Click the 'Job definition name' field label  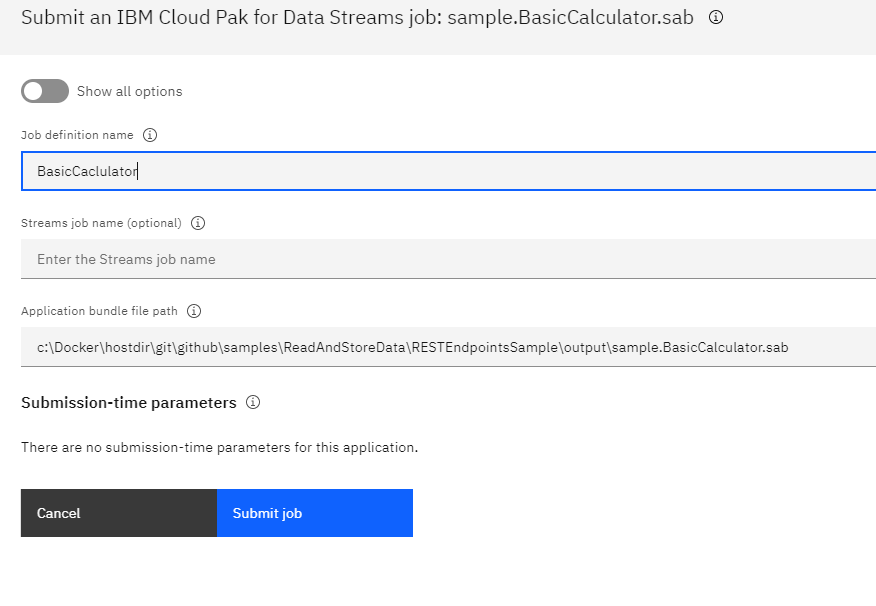tap(77, 135)
